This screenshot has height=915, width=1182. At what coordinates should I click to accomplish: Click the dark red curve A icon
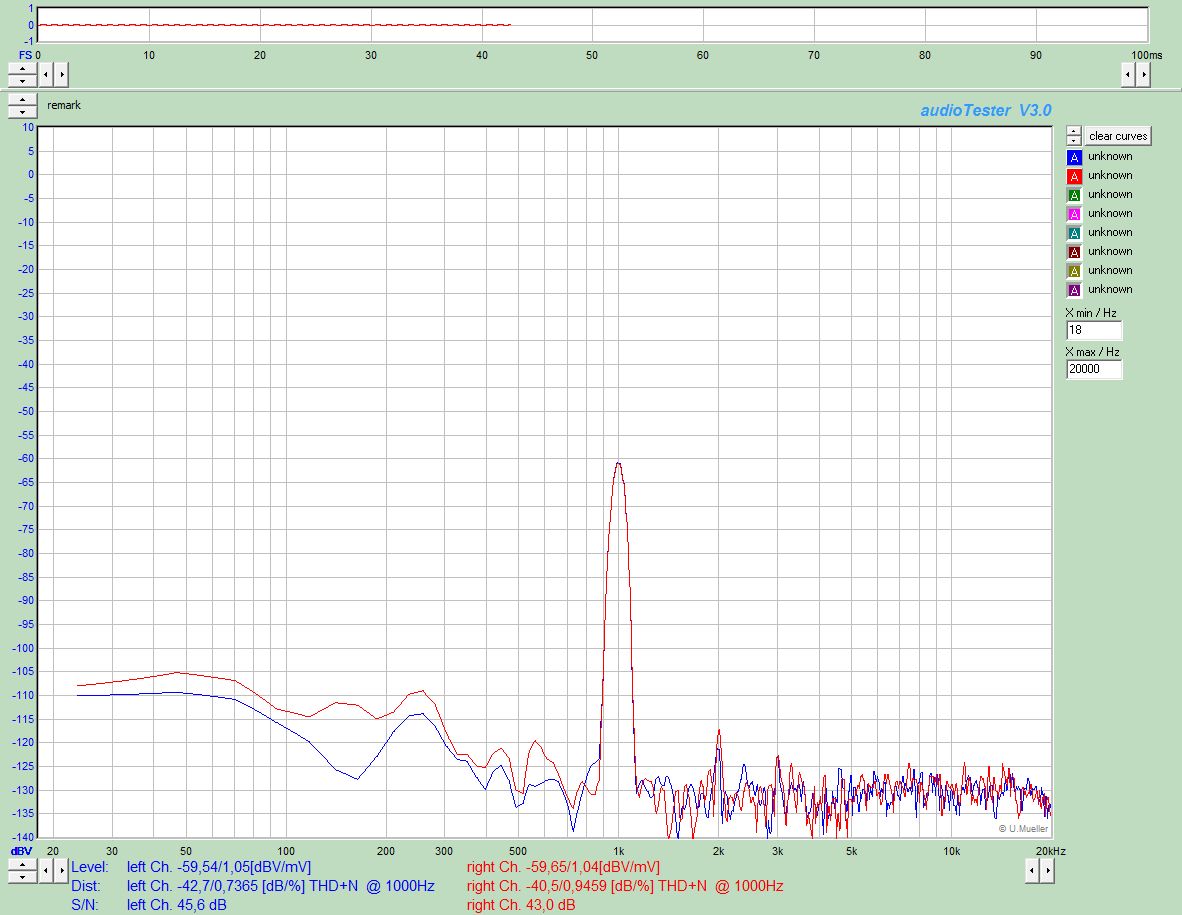coord(1074,252)
